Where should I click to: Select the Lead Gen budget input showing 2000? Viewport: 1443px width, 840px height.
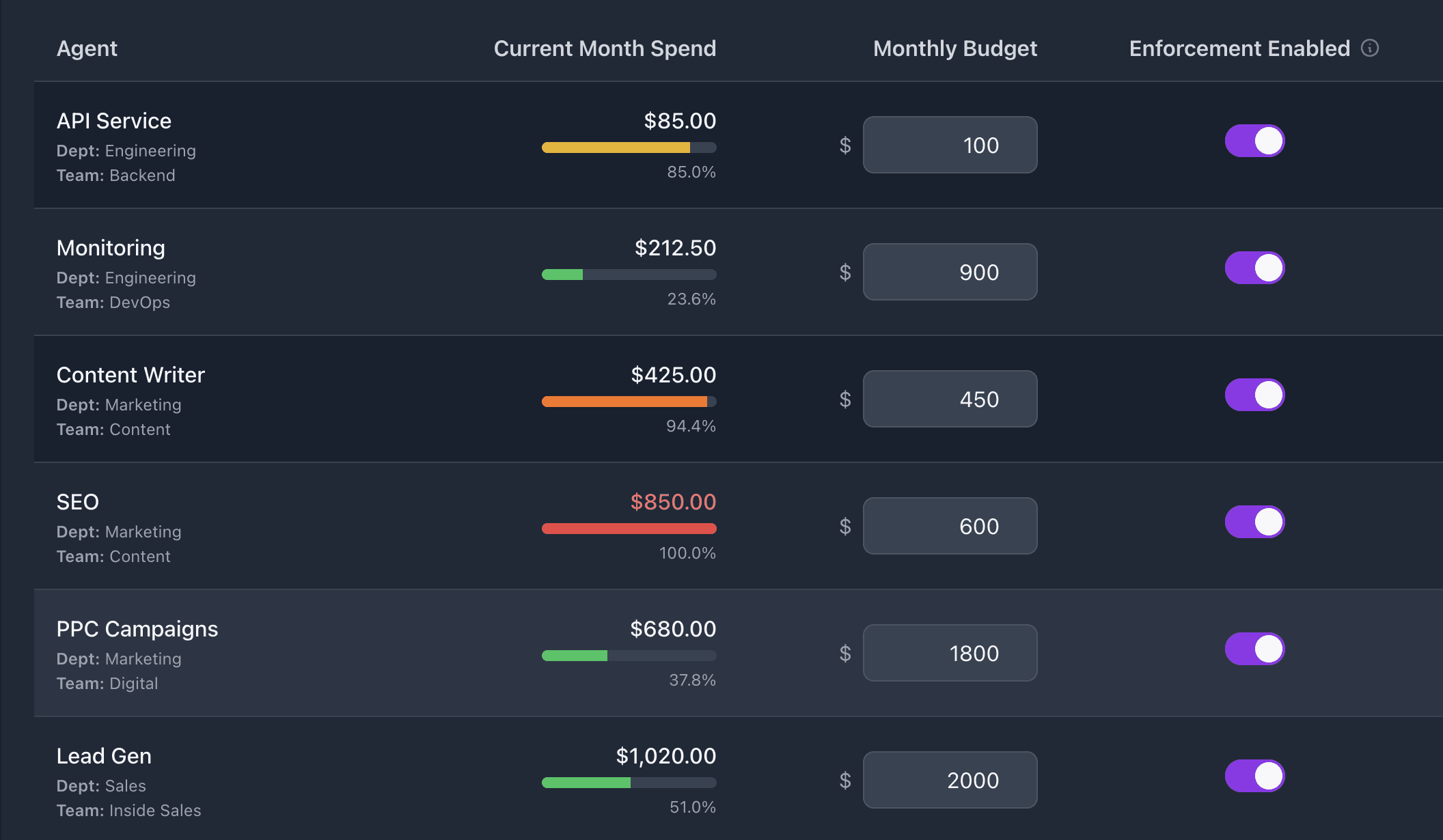950,780
